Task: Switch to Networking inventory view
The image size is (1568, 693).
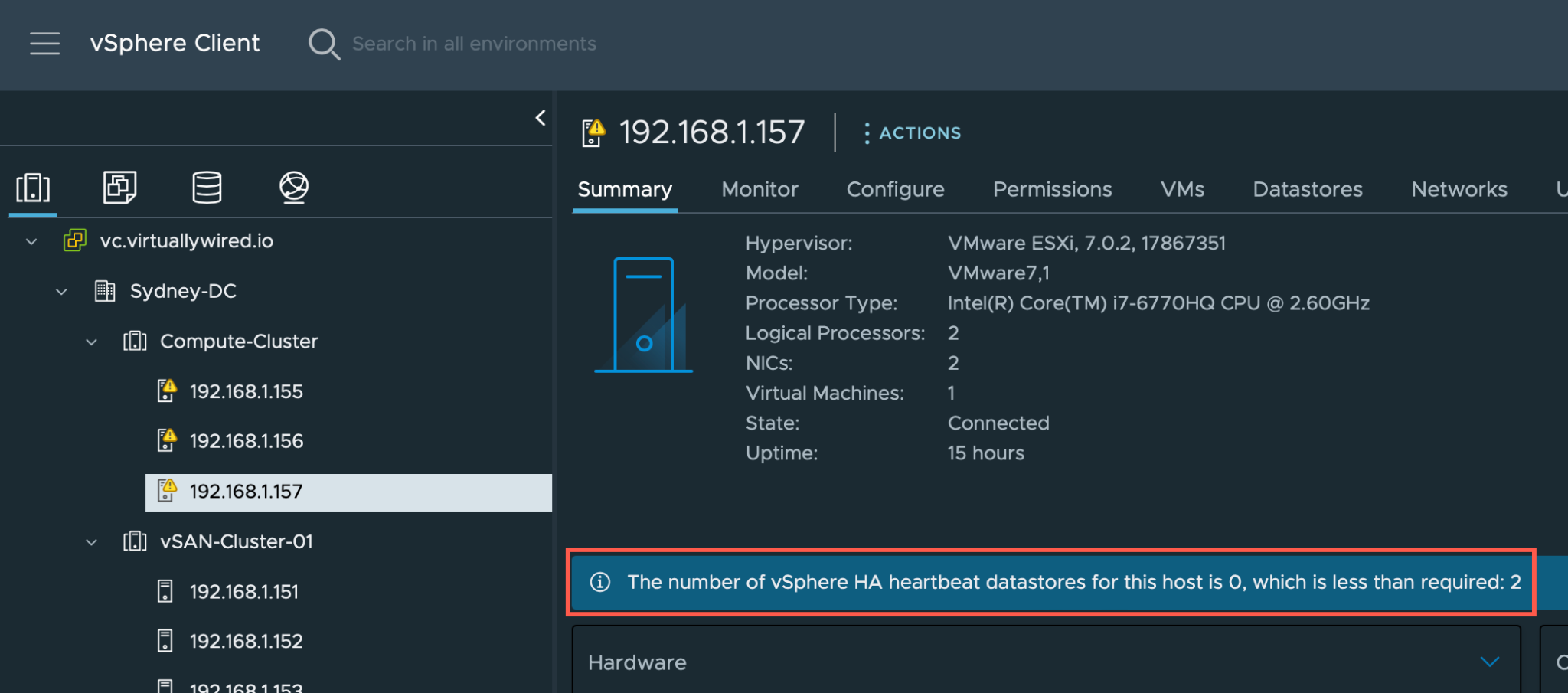Action: (x=294, y=188)
